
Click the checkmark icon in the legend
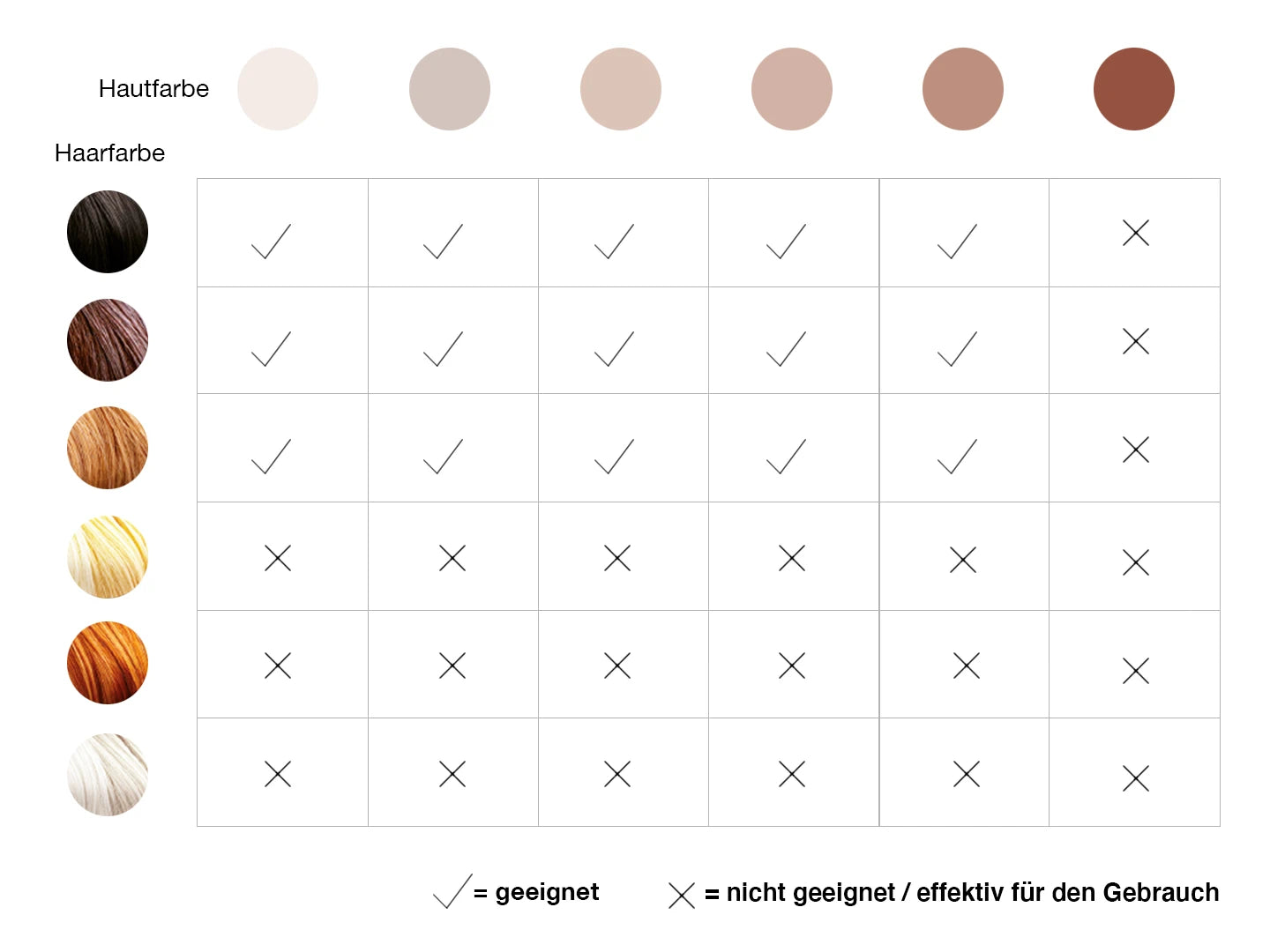click(452, 892)
